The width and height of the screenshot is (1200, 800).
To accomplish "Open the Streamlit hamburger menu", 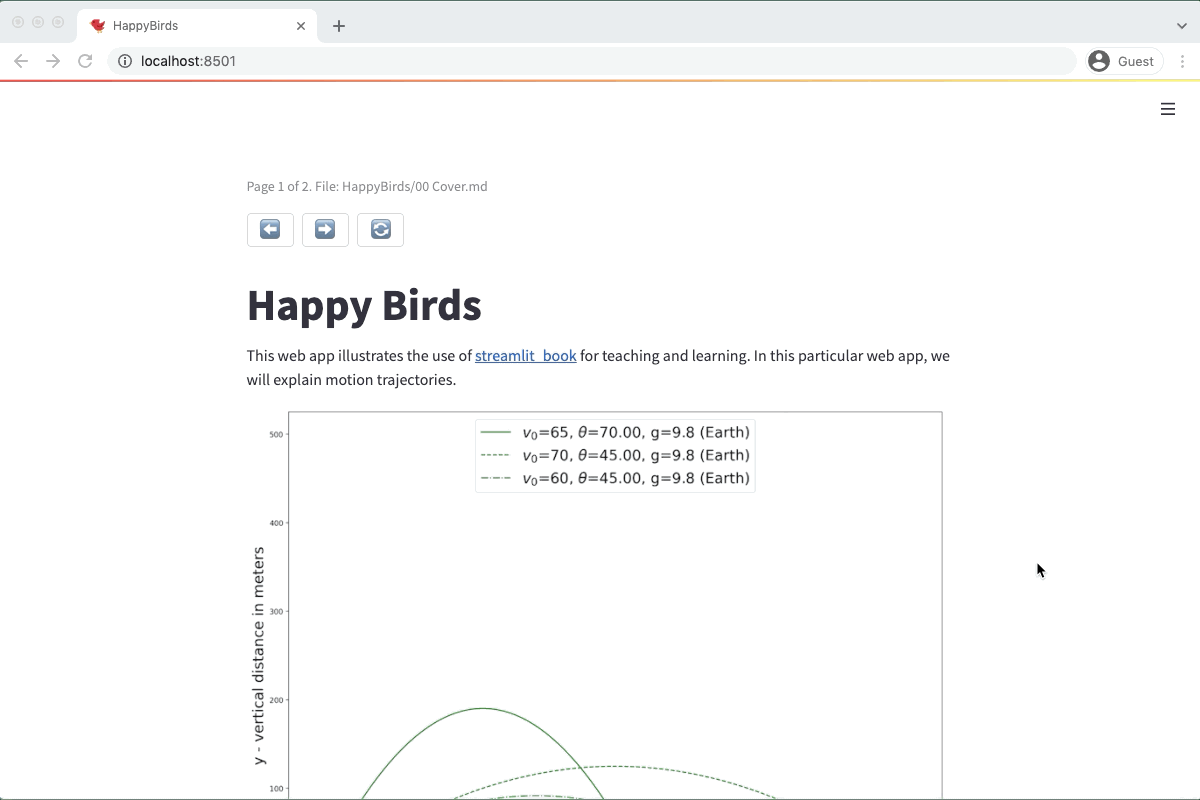I will (1167, 109).
